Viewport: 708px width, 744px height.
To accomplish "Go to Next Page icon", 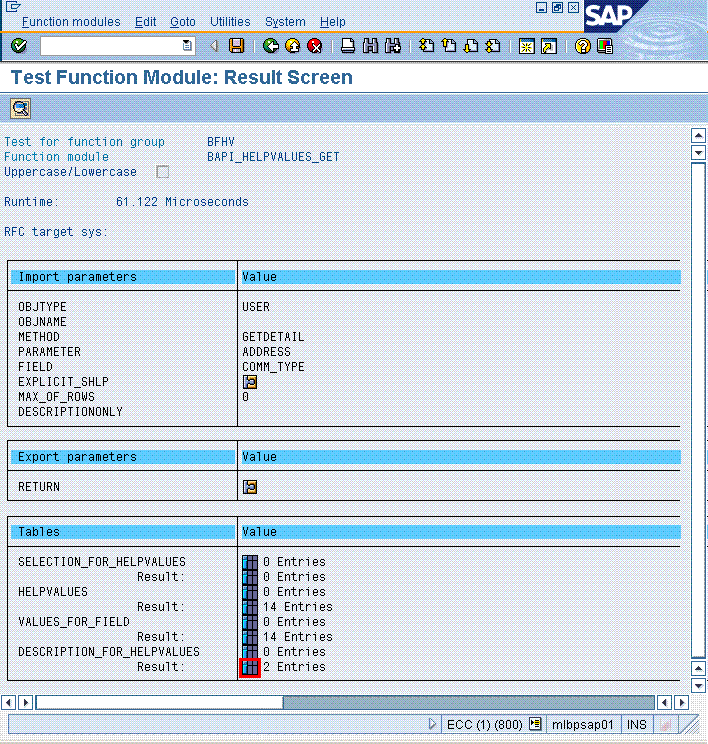I will 471,46.
